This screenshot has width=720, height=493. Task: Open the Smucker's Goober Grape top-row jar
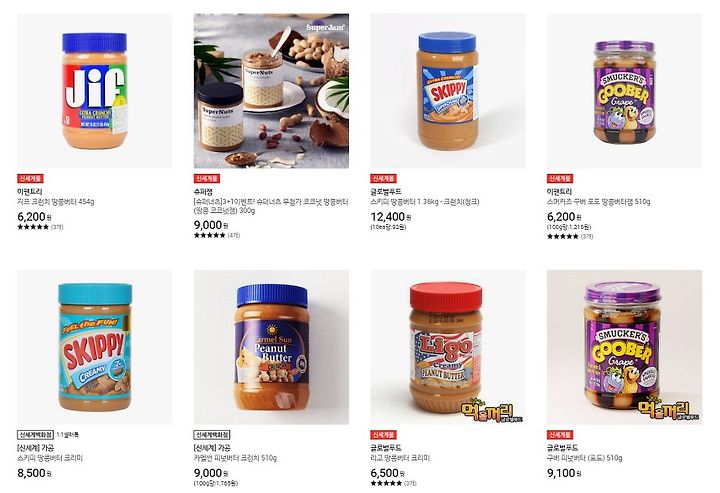click(624, 91)
